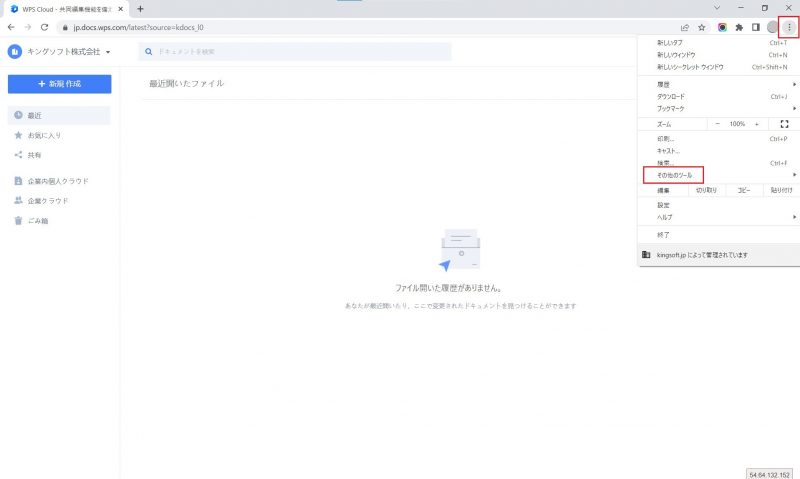800x479 pixels.
Task: Expand the ブックマーク bookmarks submenu
Action: [671, 107]
